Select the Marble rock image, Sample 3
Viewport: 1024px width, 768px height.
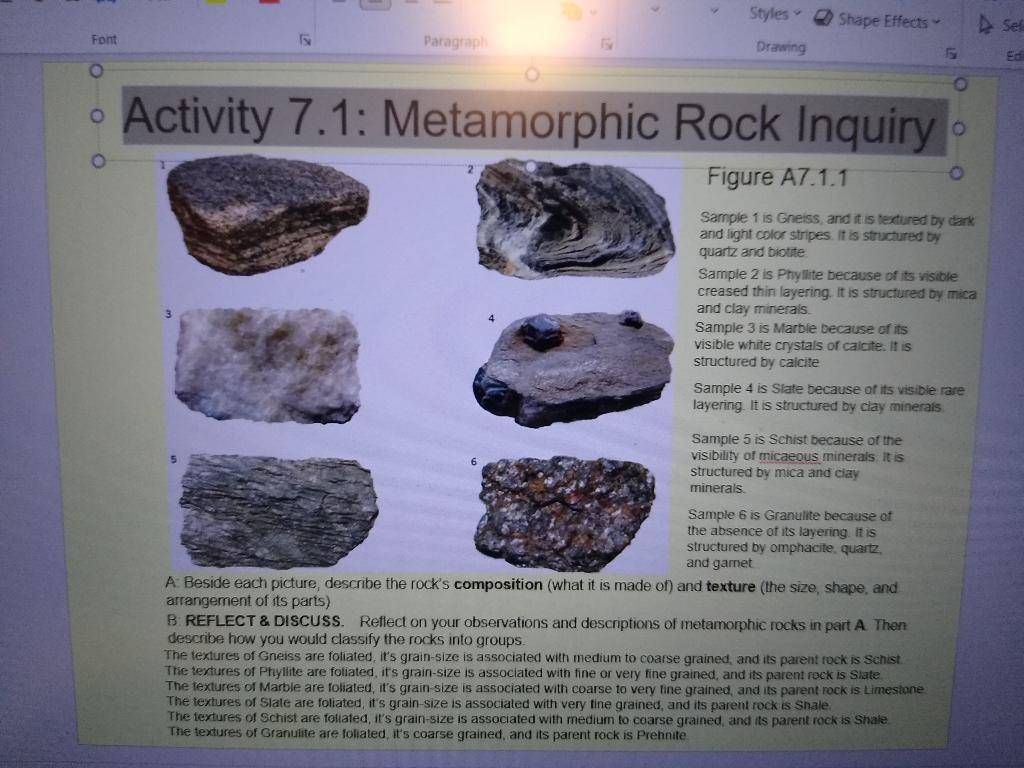[x=265, y=365]
